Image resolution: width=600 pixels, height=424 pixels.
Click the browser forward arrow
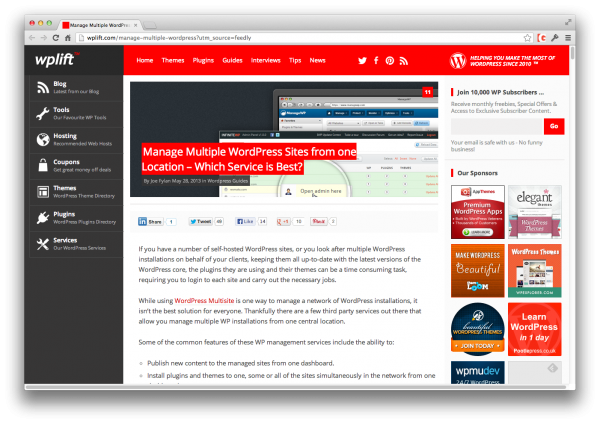(44, 38)
